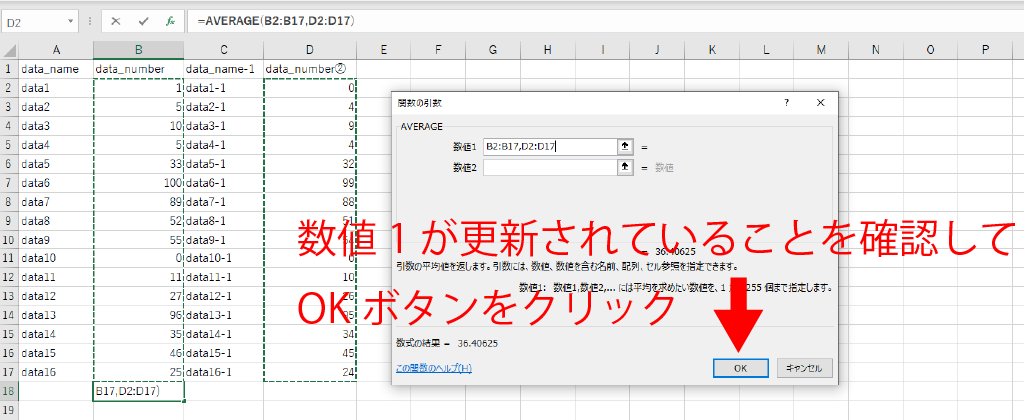Click the help question mark in dialog title
Screen dimensions: 1024x420
pos(787,102)
